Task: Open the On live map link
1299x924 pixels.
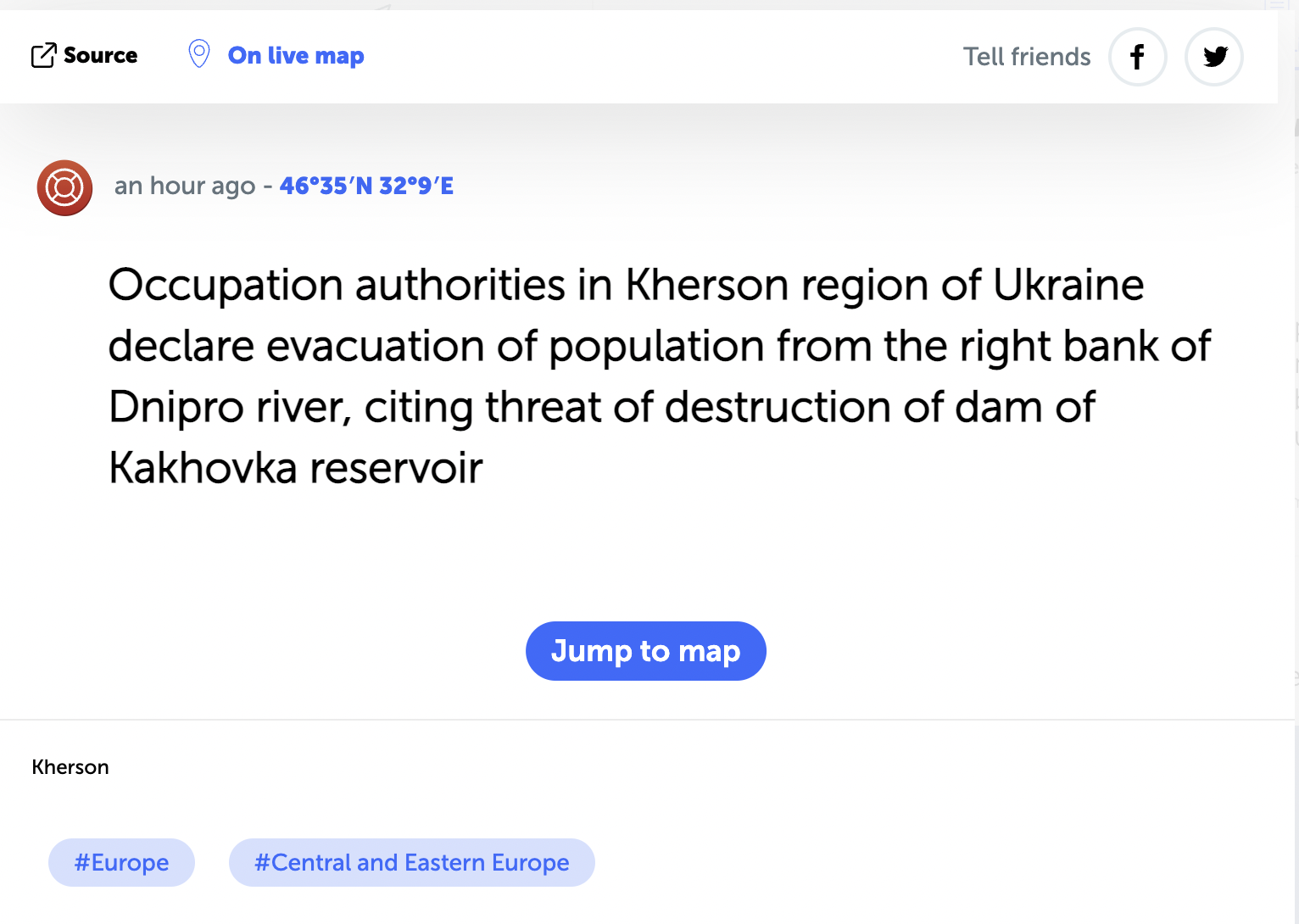Action: (x=296, y=56)
